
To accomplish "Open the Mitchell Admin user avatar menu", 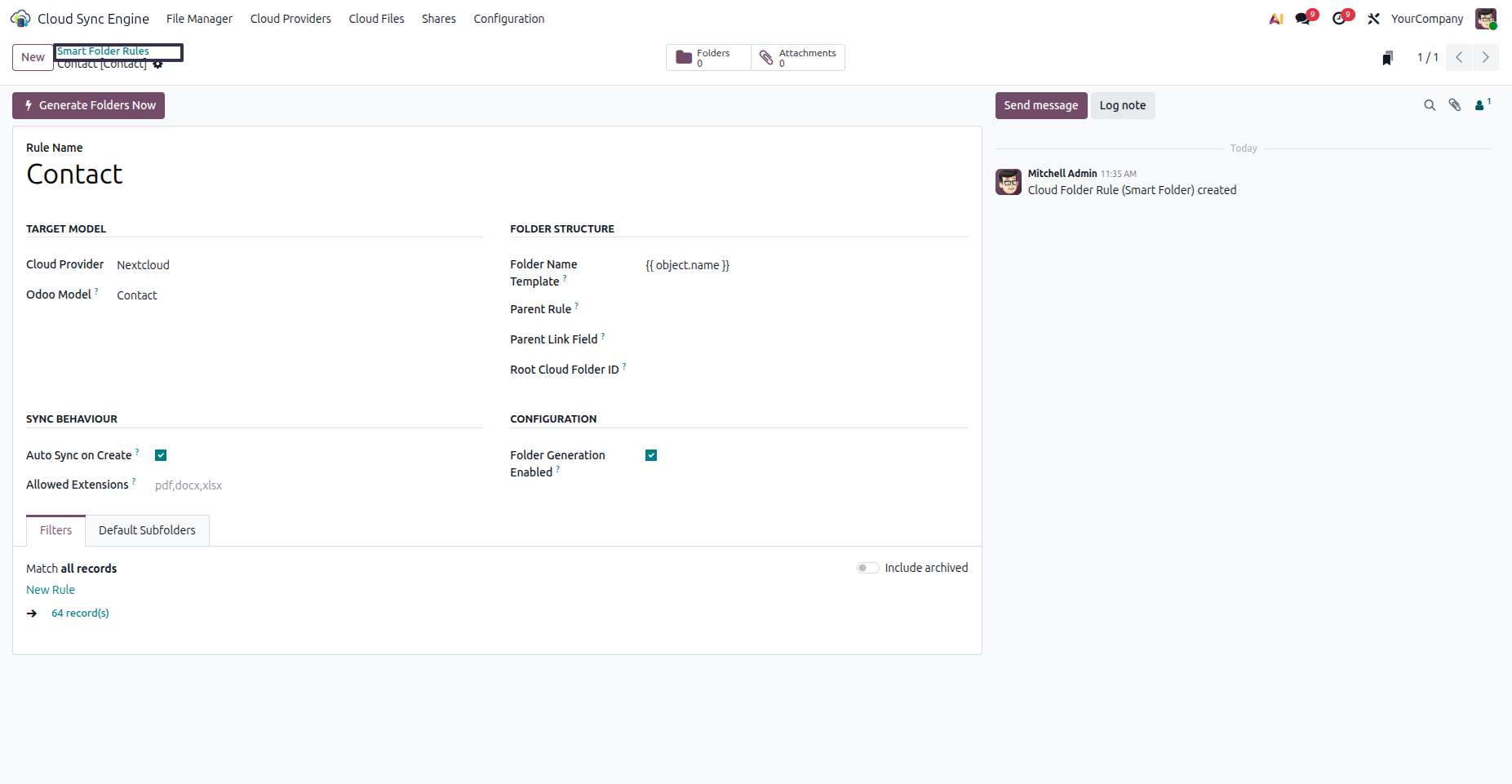I will 1486,19.
